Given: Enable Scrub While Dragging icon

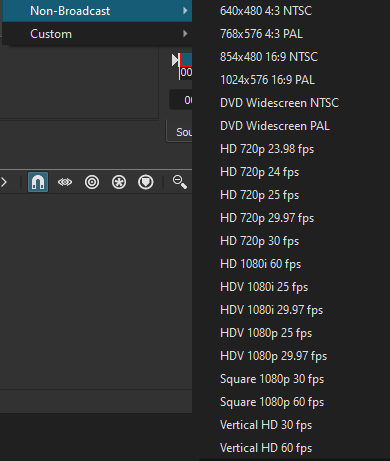Looking at the screenshot, I should 65,182.
